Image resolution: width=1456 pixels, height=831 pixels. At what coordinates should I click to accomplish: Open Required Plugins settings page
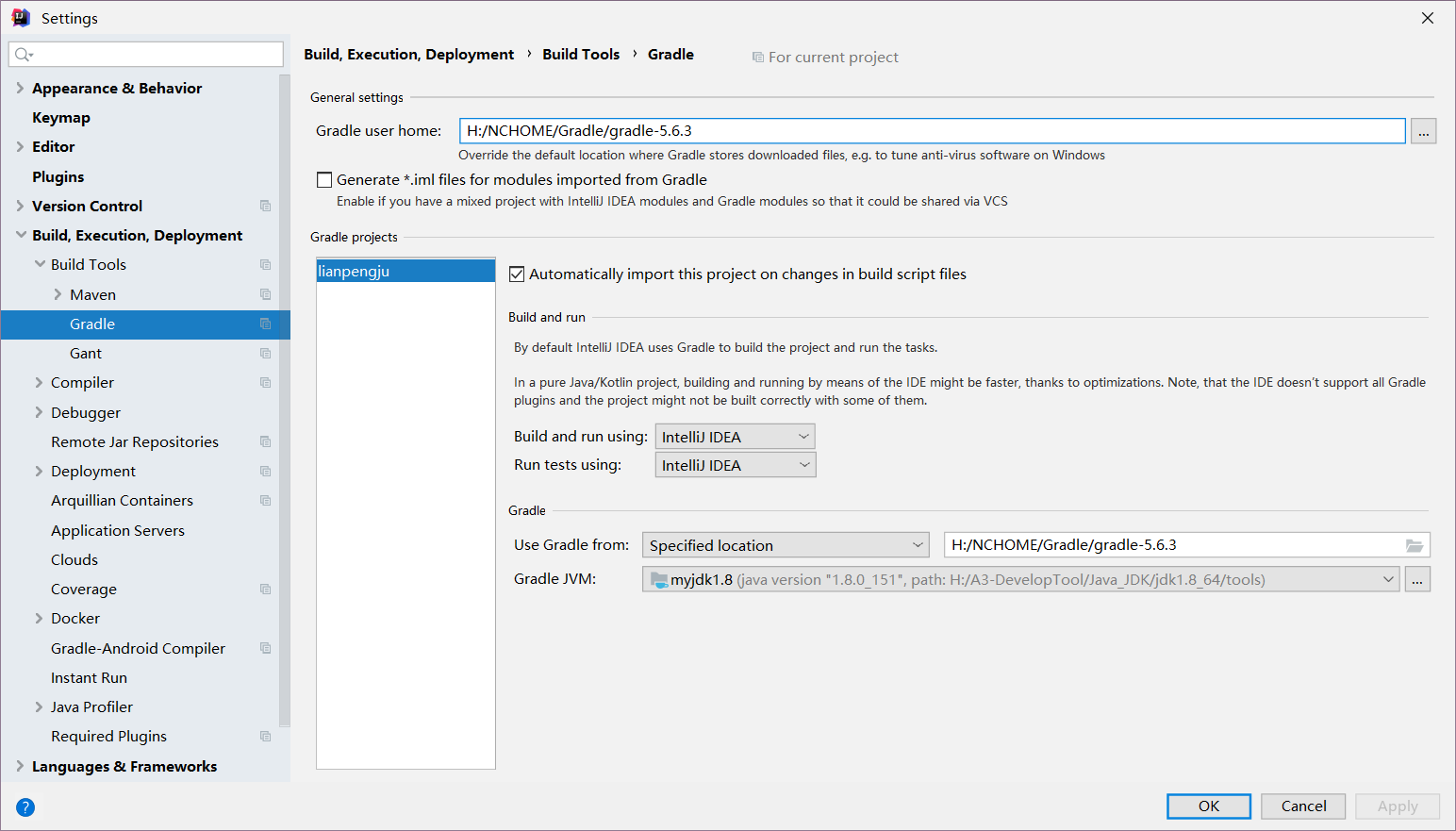(x=108, y=737)
